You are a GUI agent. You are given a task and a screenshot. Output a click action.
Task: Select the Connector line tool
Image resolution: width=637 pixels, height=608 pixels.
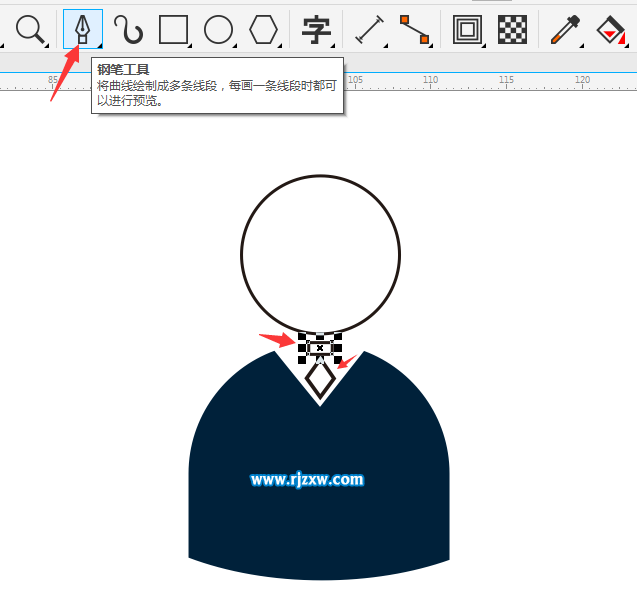pyautogui.click(x=414, y=29)
